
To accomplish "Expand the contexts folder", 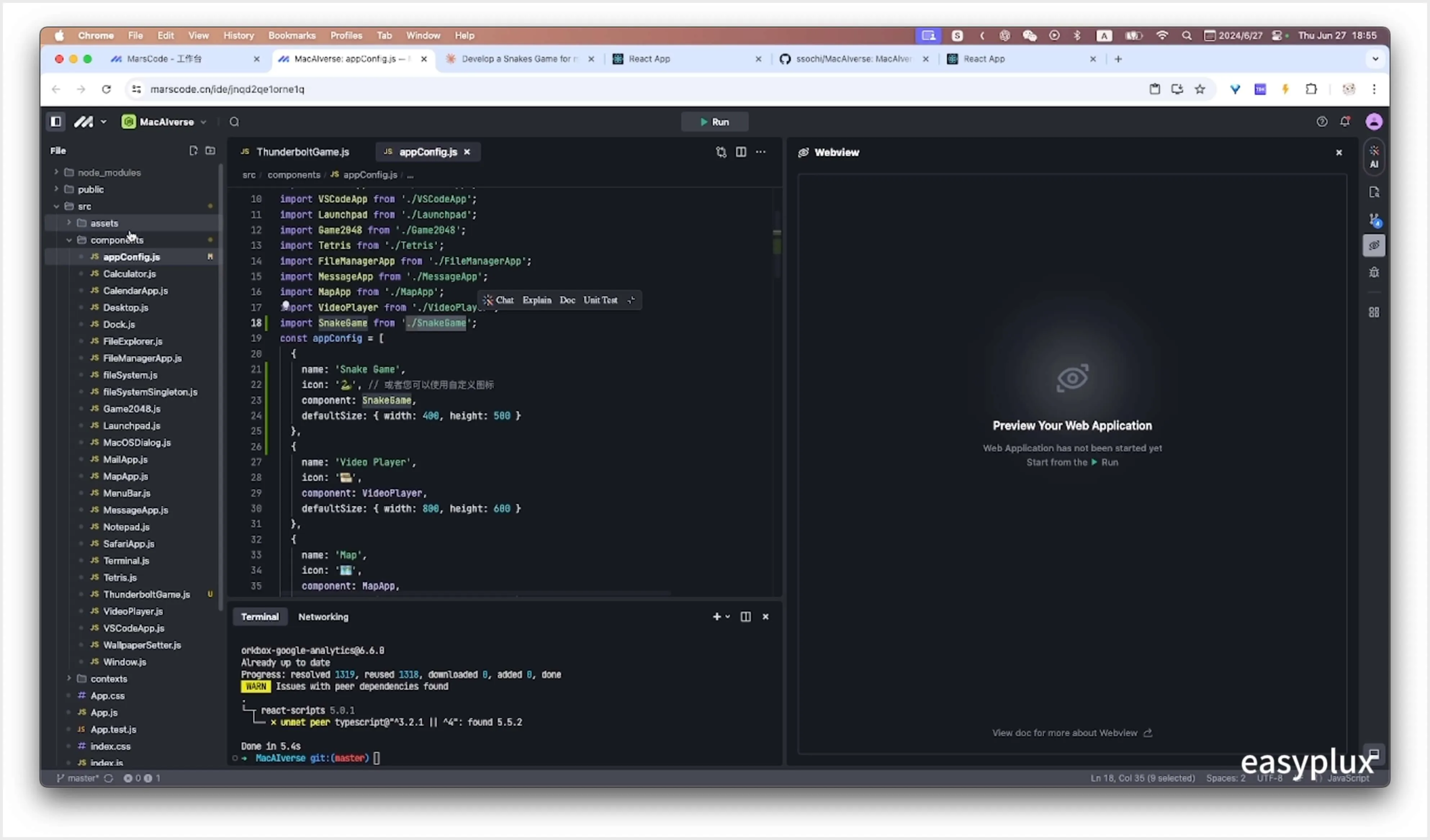I will pyautogui.click(x=69, y=678).
